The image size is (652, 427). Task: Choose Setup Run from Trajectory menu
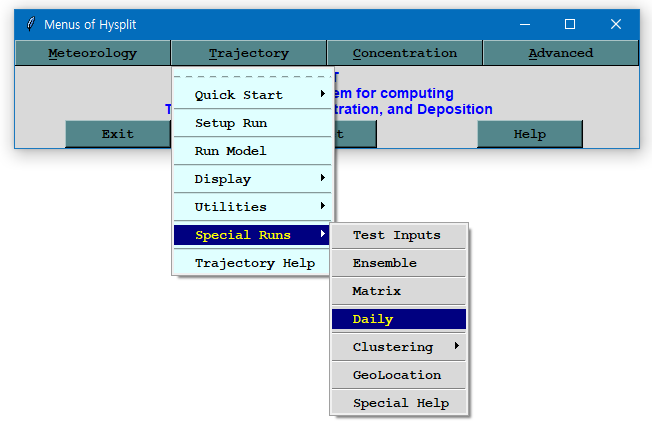(252, 123)
